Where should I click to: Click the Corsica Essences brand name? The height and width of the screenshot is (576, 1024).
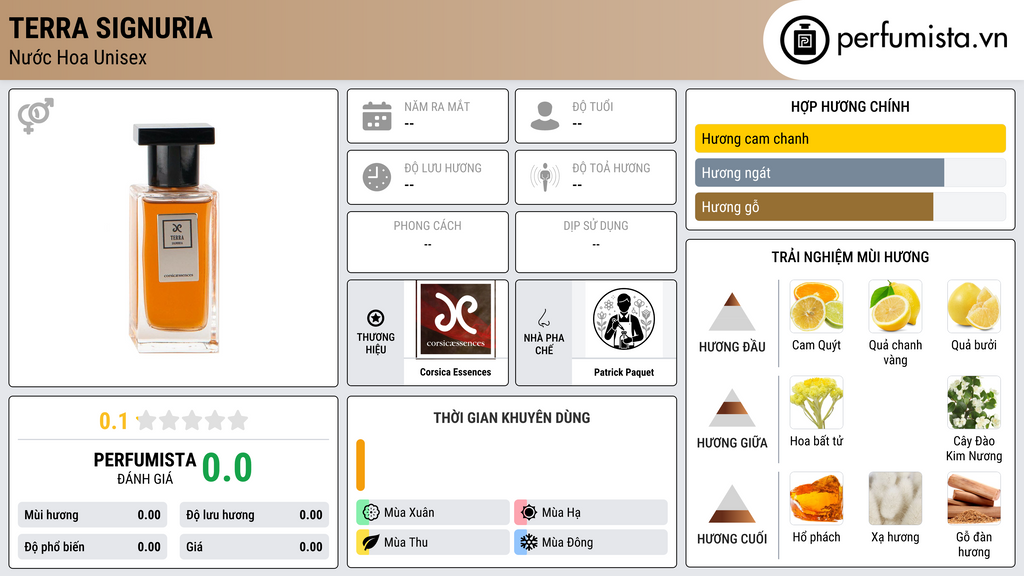(455, 372)
